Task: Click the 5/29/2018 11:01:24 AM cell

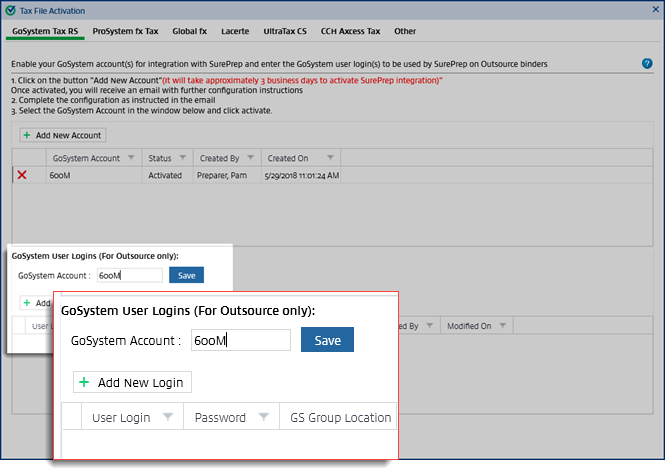Action: pos(301,175)
